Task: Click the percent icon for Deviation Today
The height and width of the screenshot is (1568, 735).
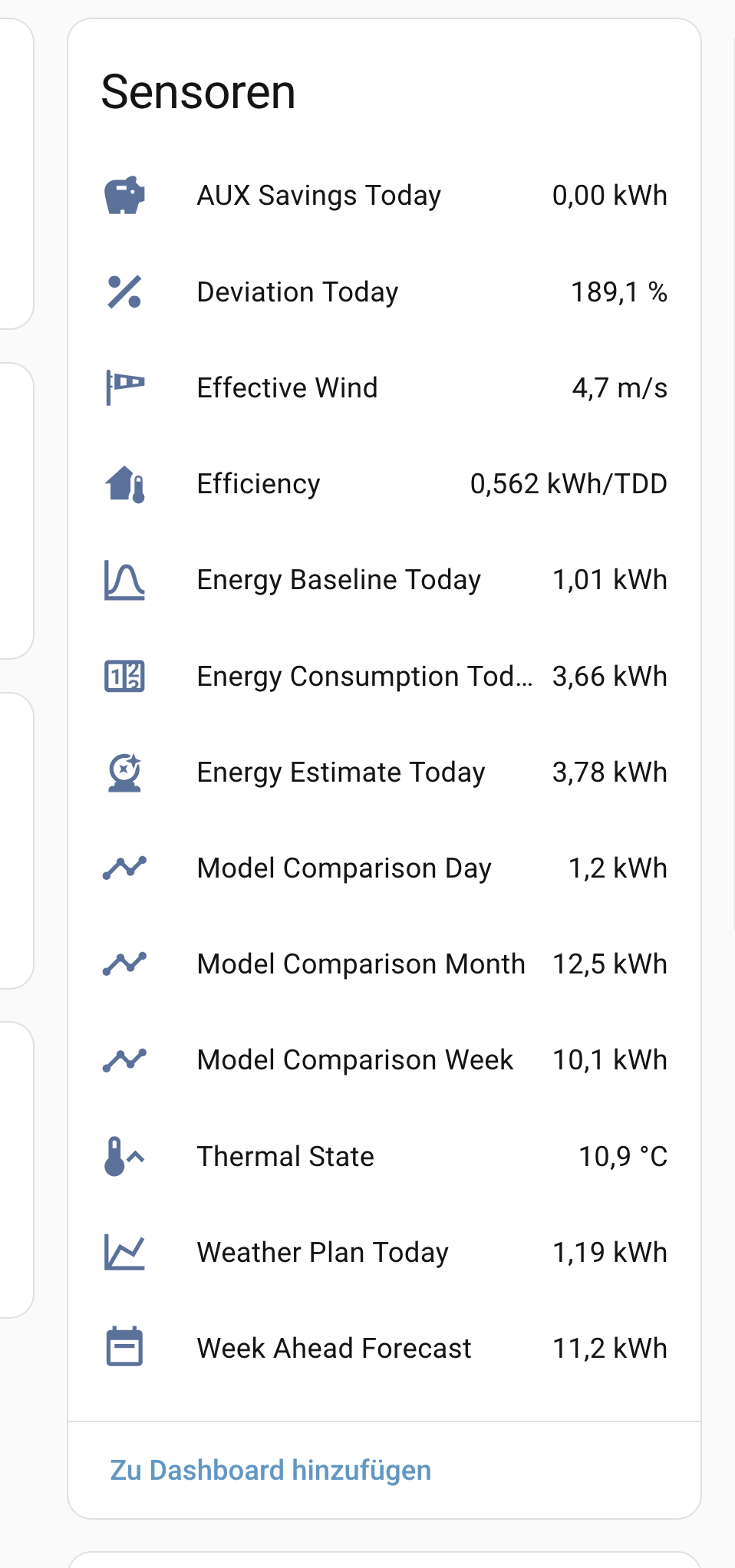Action: (124, 292)
